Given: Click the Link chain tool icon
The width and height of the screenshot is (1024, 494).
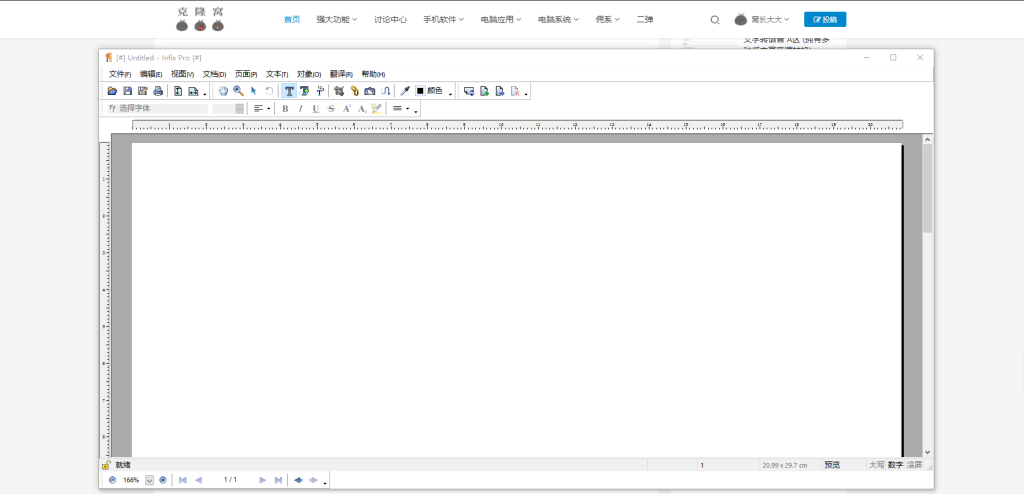Looking at the screenshot, I should click(x=355, y=91).
